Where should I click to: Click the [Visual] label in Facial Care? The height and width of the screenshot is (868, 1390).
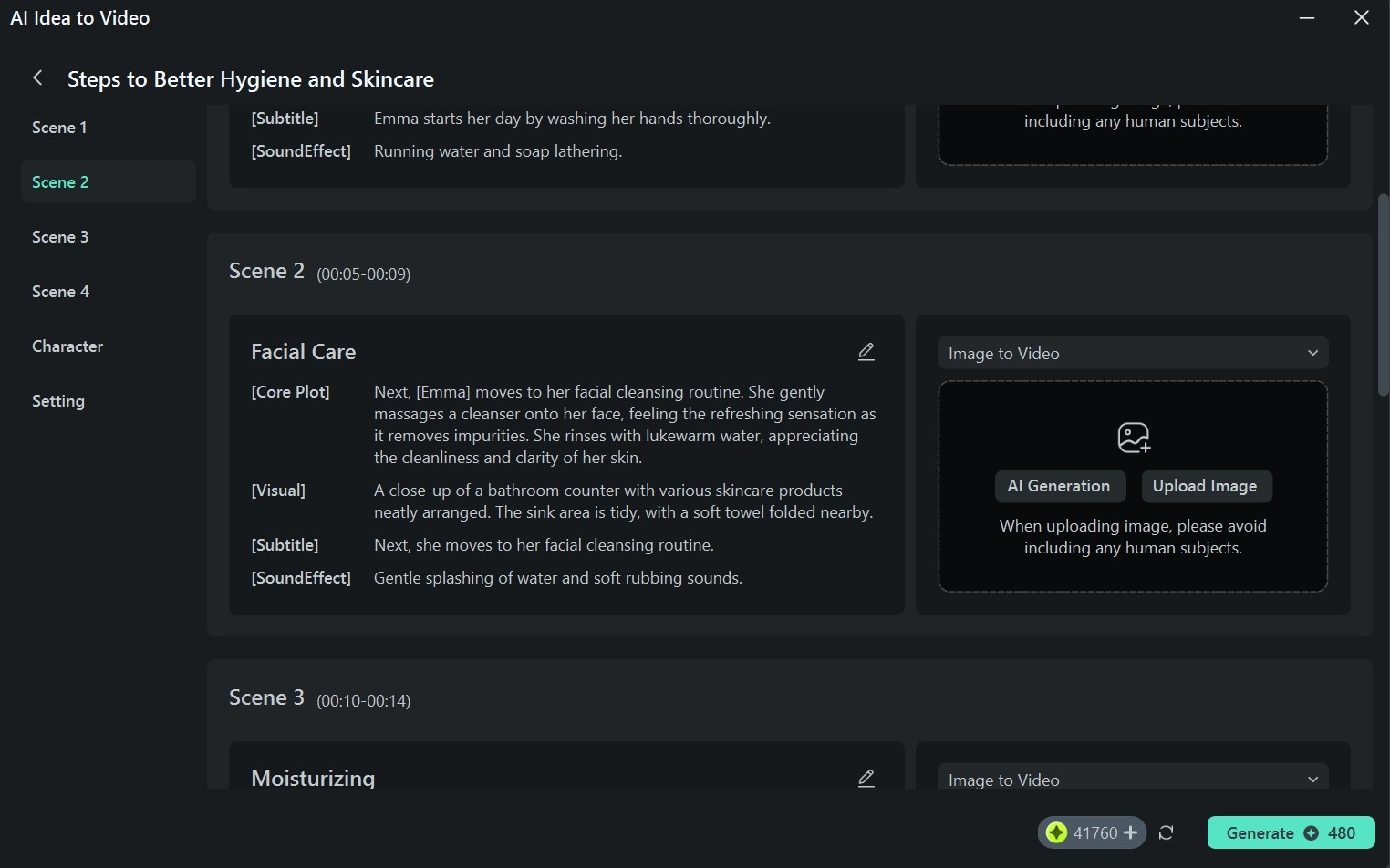tap(278, 491)
